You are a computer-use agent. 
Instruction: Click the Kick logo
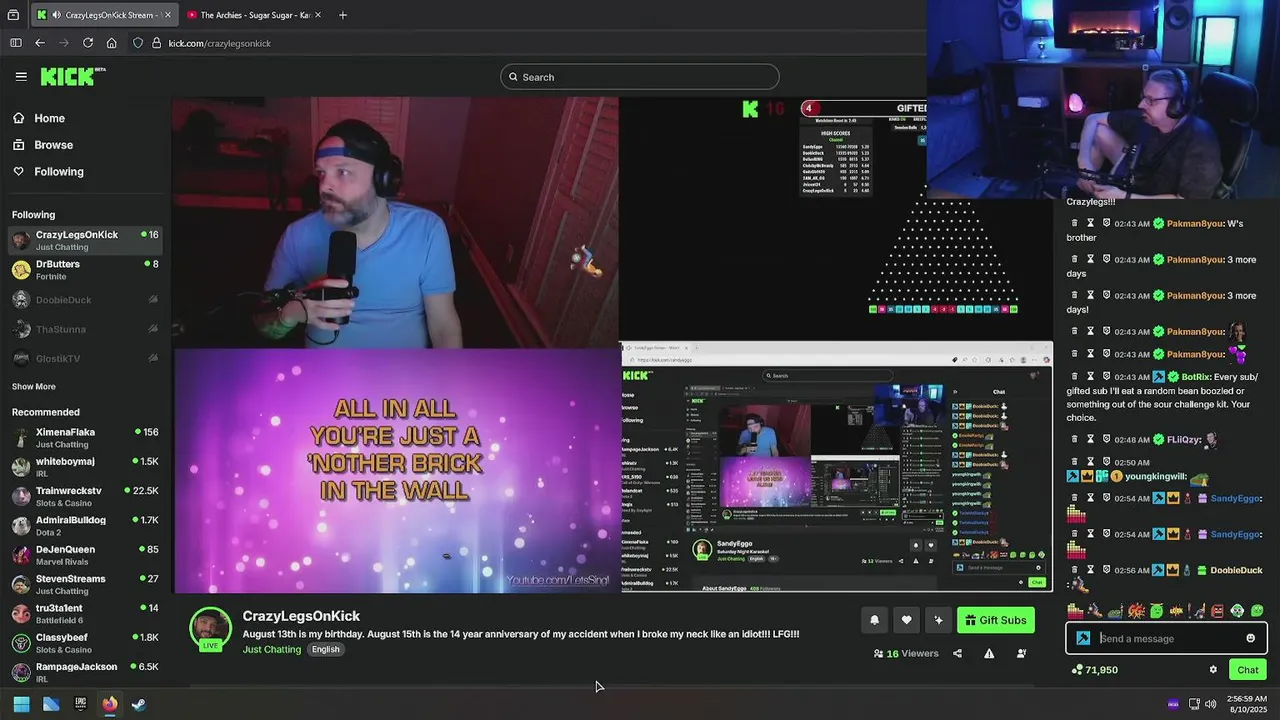tap(73, 76)
